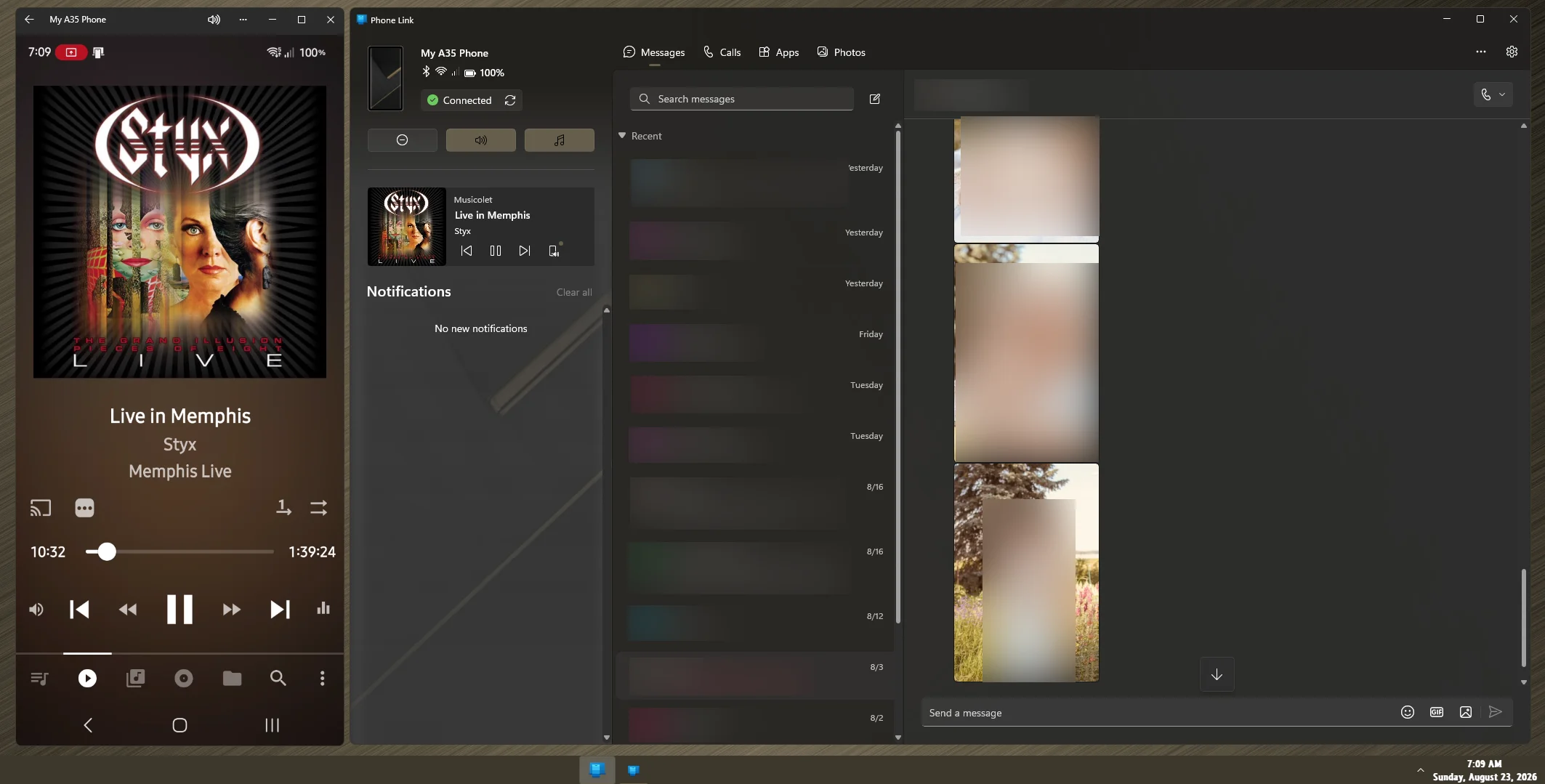This screenshot has width=1545, height=784.
Task: Open the emoji picker in the message box
Action: coord(1408,712)
